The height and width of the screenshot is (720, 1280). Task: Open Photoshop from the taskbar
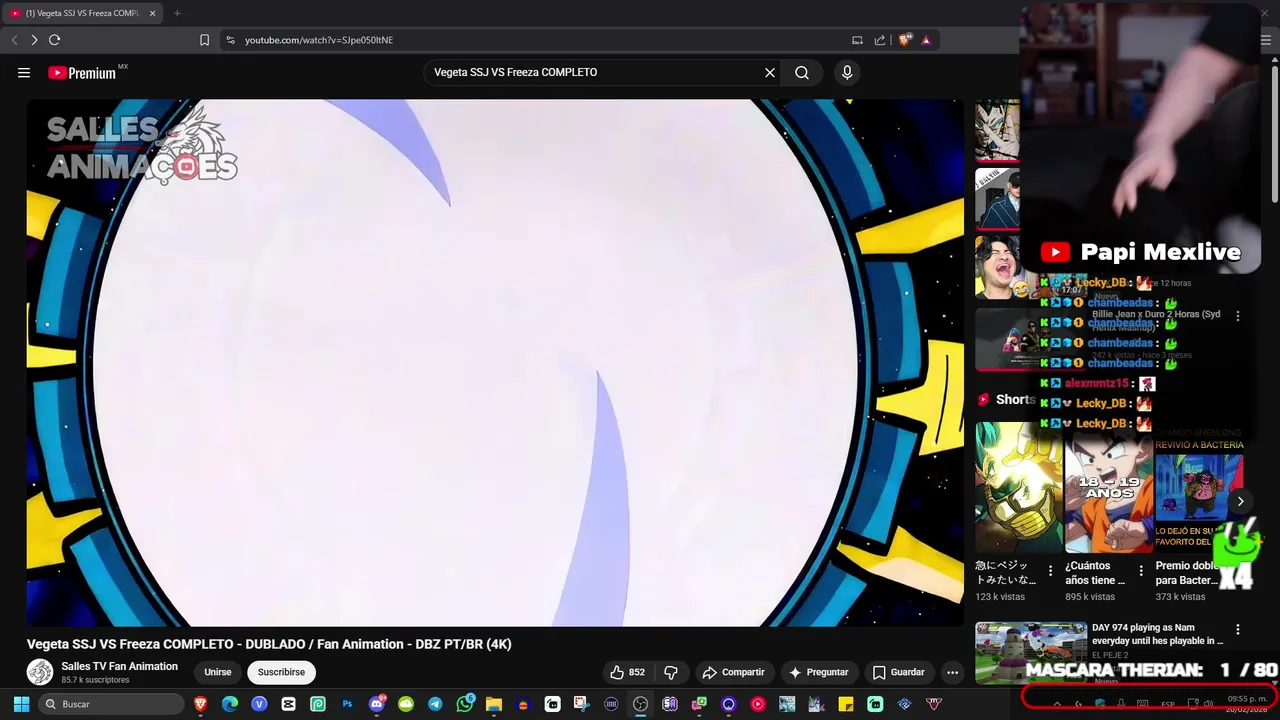point(347,704)
